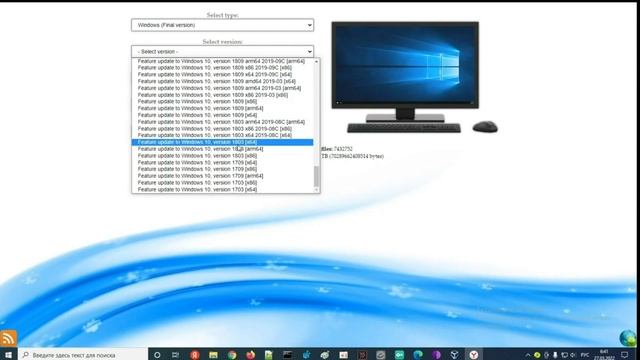Select highlighted version 1803 [x64] entry
Viewport: 640px width, 360px height.
click(x=222, y=142)
